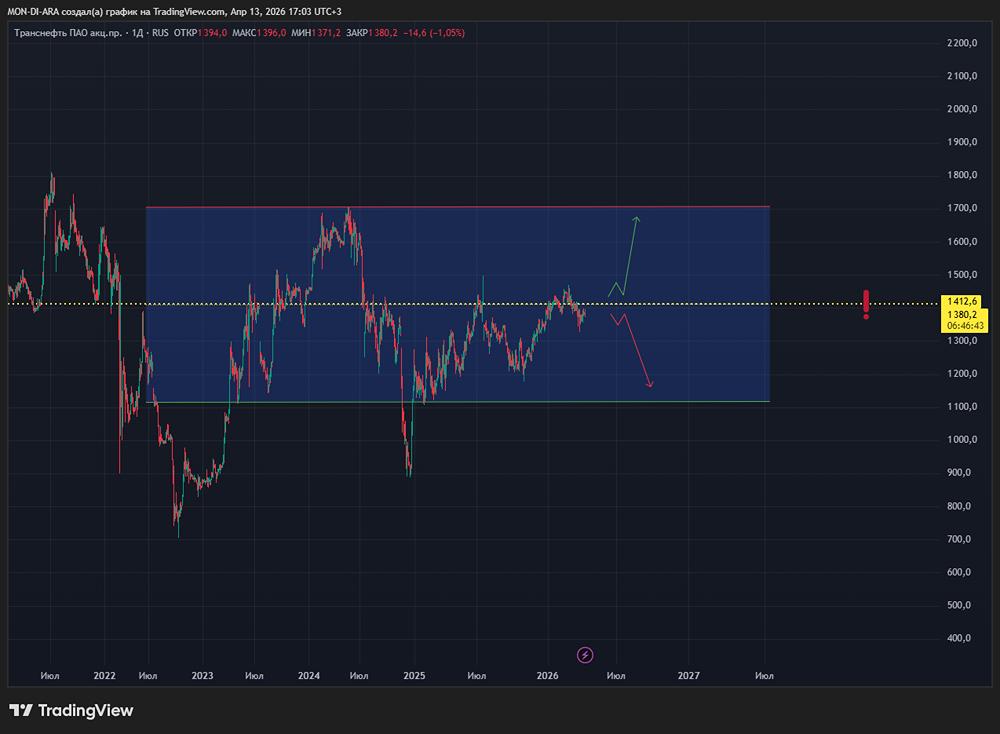Click the 1200,0 price axis label
Screen dimensions: 1000x734
pyautogui.click(x=962, y=374)
